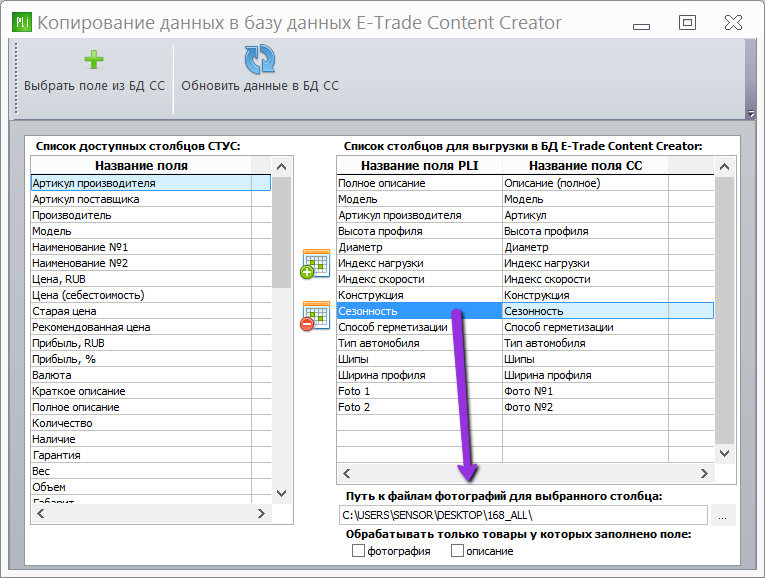The image size is (765, 578).
Task: Click up arrow of left list scrollbar
Action: (282, 167)
